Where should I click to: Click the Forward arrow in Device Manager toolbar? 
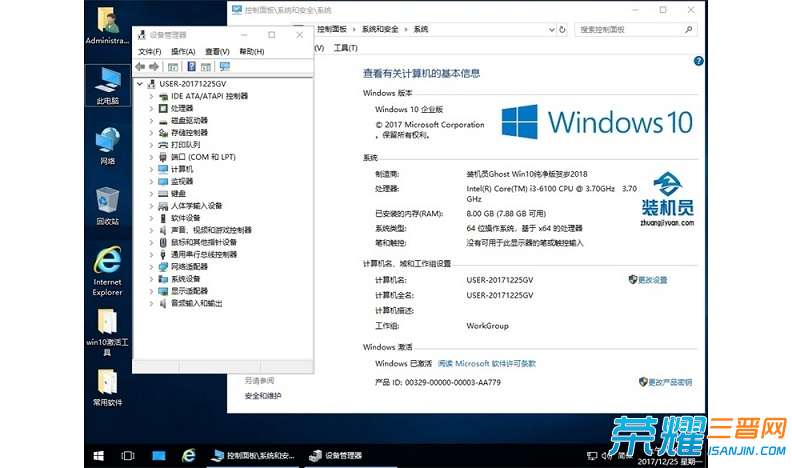click(154, 67)
